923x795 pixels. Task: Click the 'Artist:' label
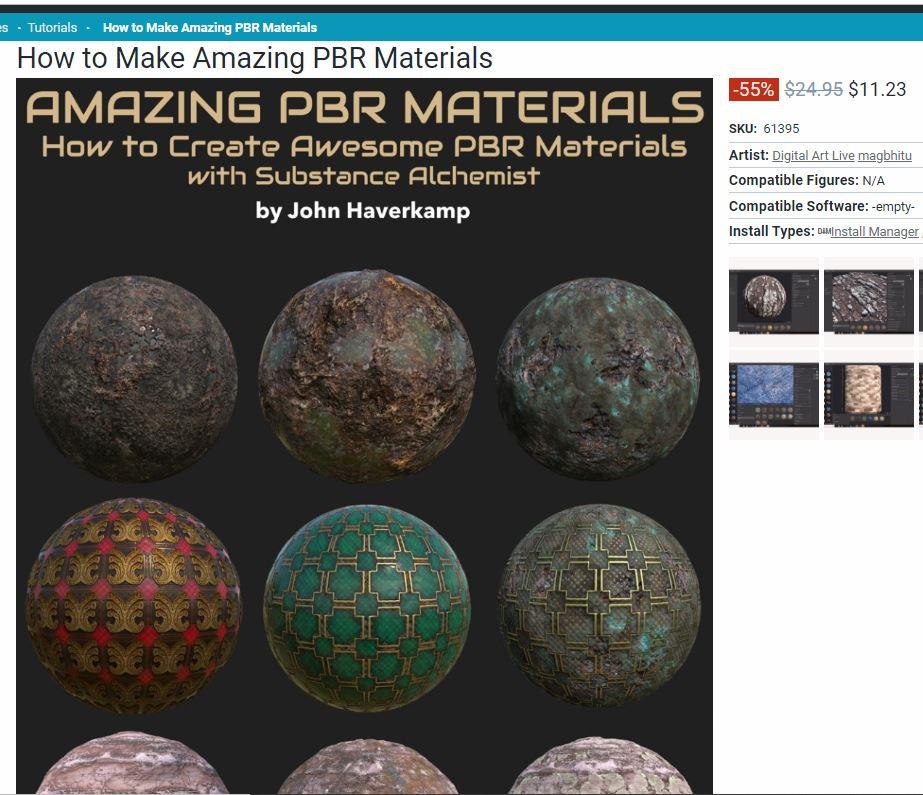click(749, 155)
